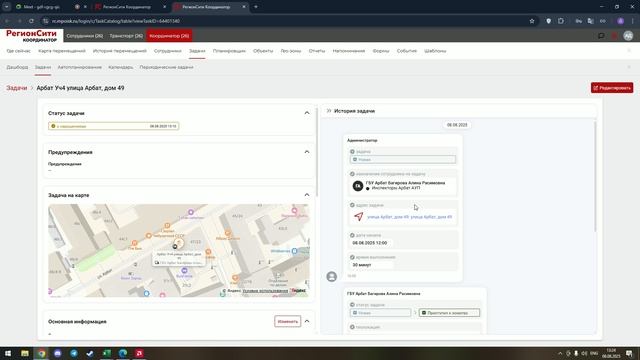The image size is (640, 360).
Task: Switch to the Автопланирование sub-tab
Action: 79,67
